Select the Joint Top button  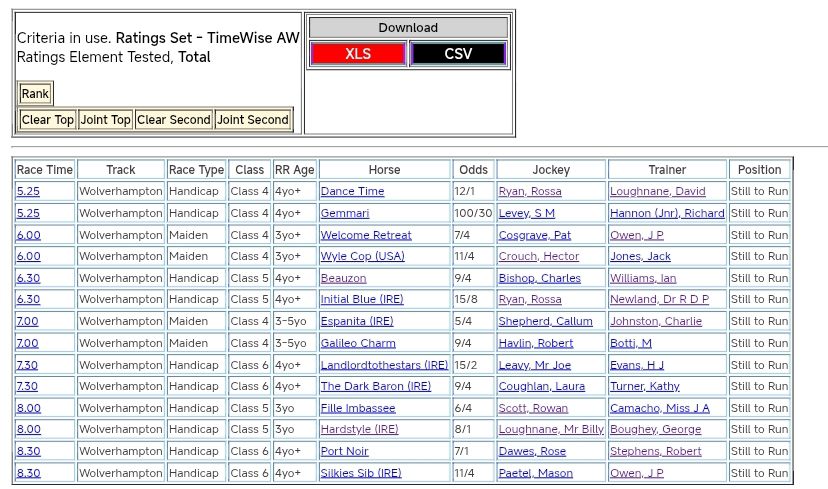(x=106, y=120)
